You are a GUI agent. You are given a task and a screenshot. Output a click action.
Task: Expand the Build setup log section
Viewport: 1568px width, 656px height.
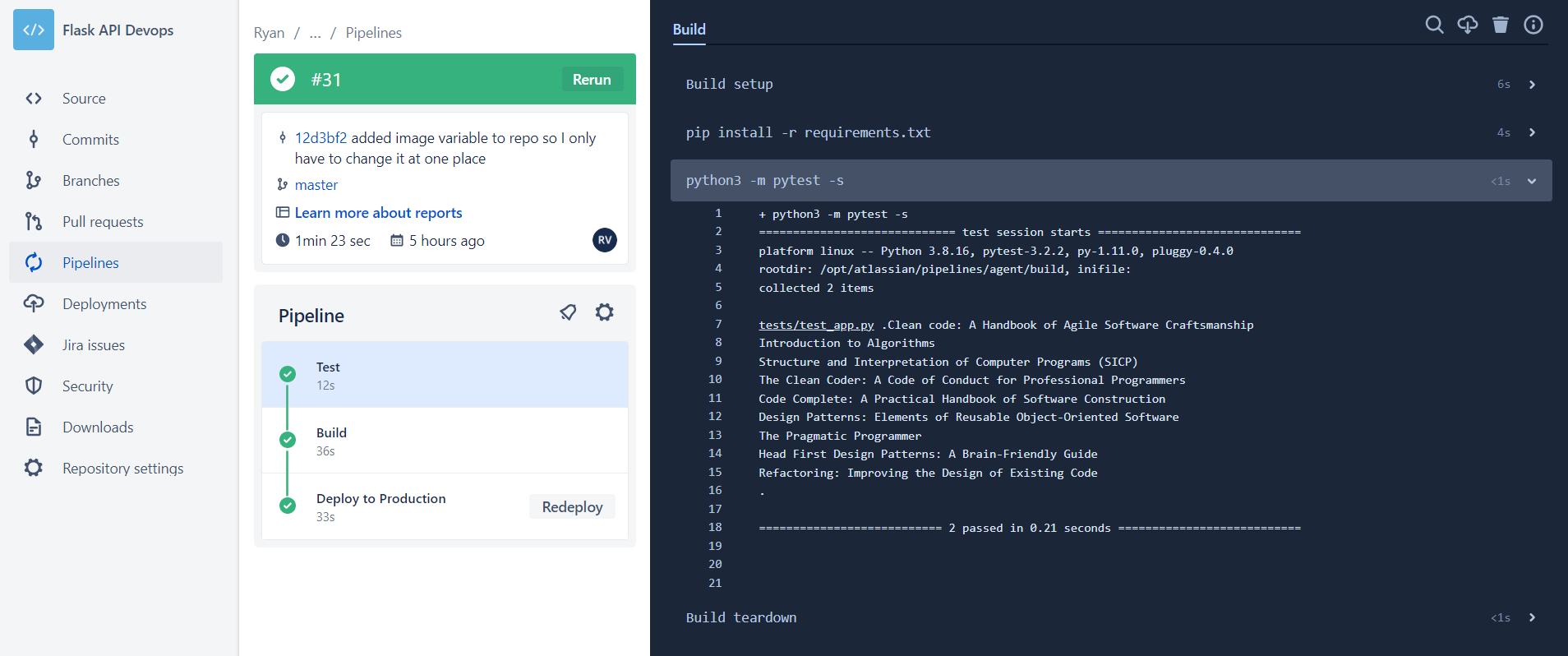(1532, 85)
